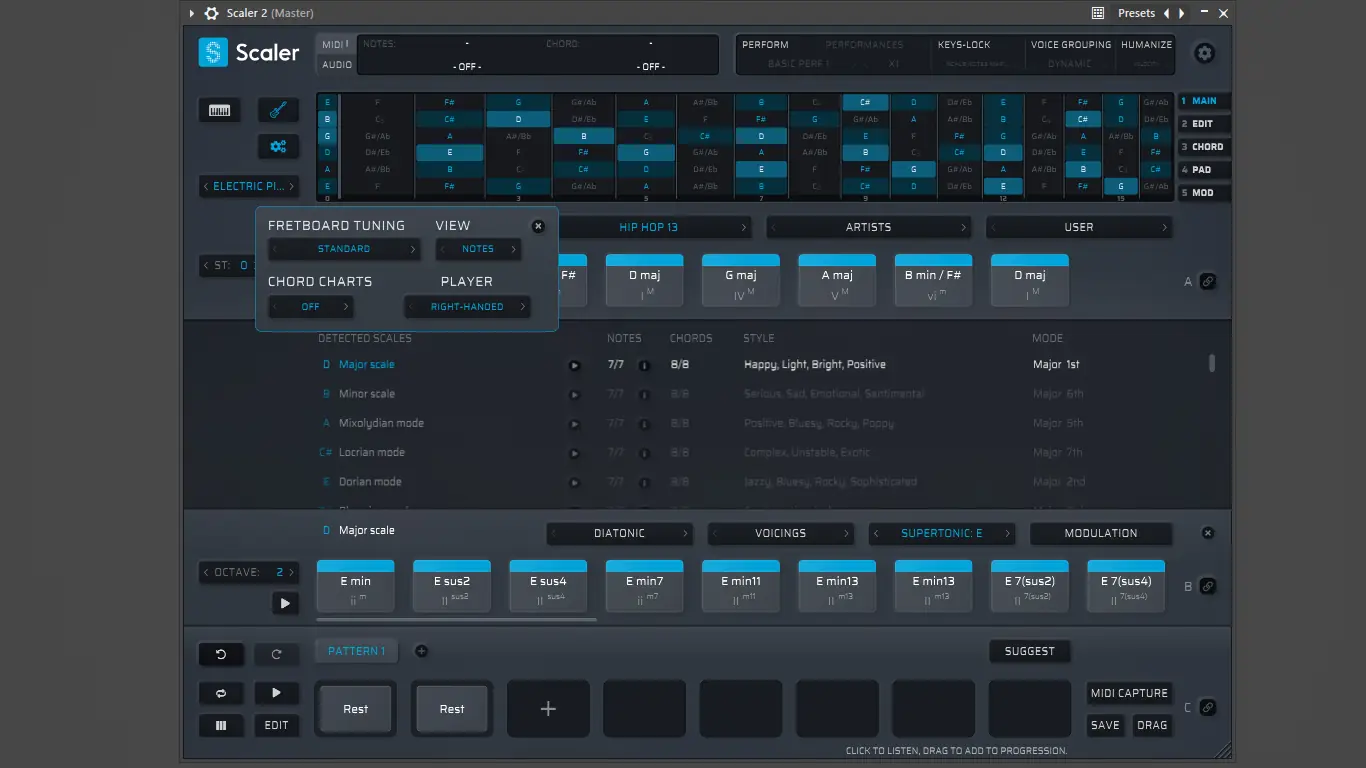Select the keyboard view icon
Screen dimensions: 1366x768
(x=219, y=110)
